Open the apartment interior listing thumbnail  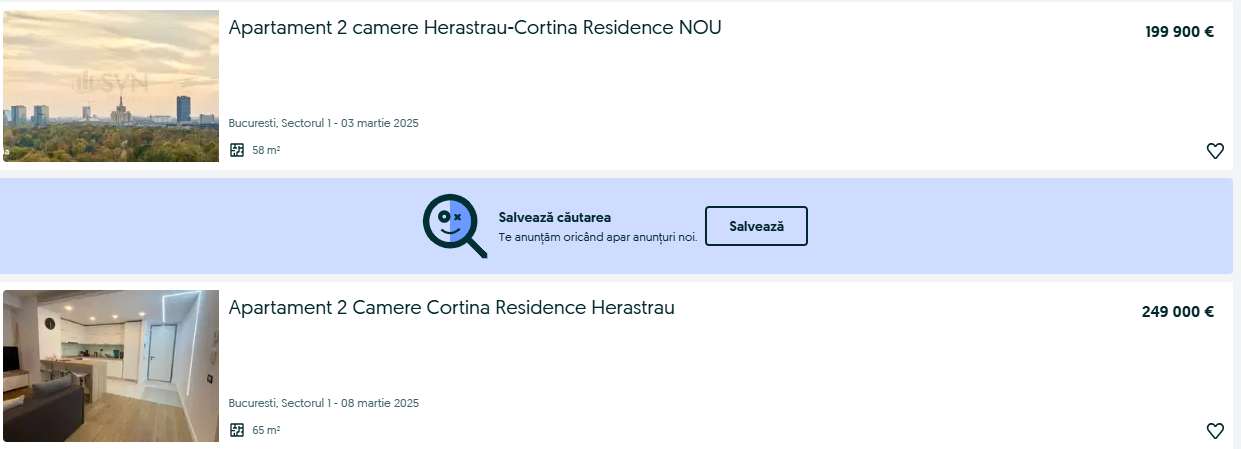coord(111,366)
